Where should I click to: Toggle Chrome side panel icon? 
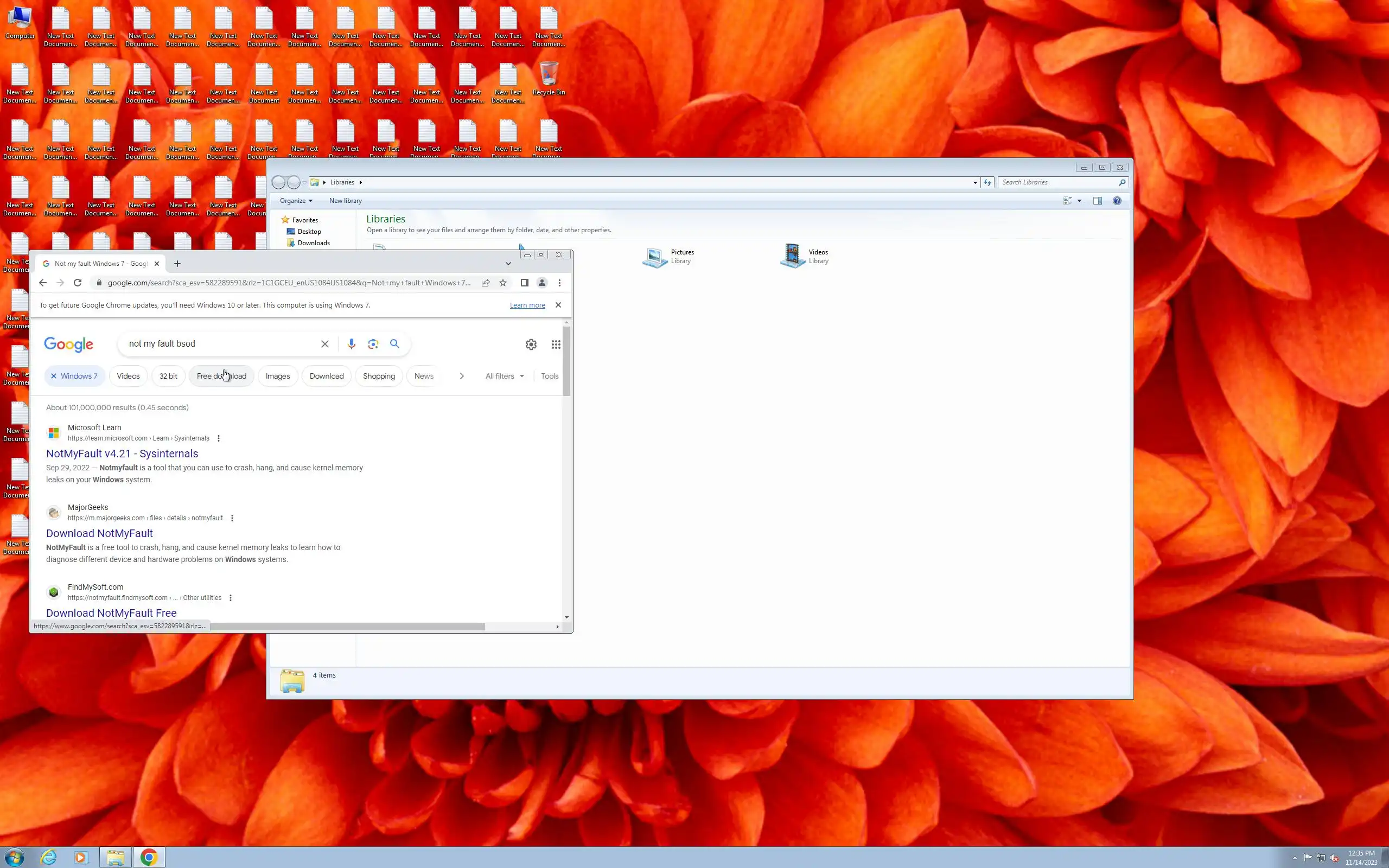pos(524,283)
